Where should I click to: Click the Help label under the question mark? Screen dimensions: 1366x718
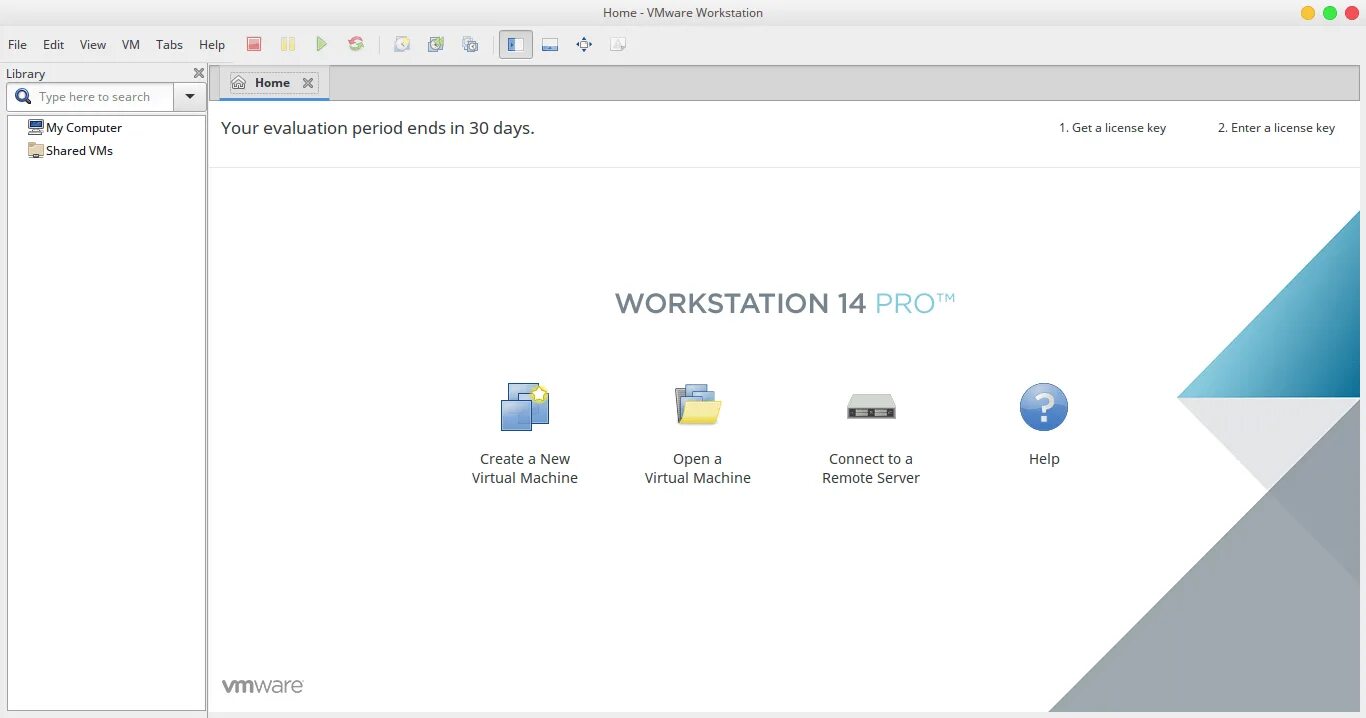tap(1044, 459)
